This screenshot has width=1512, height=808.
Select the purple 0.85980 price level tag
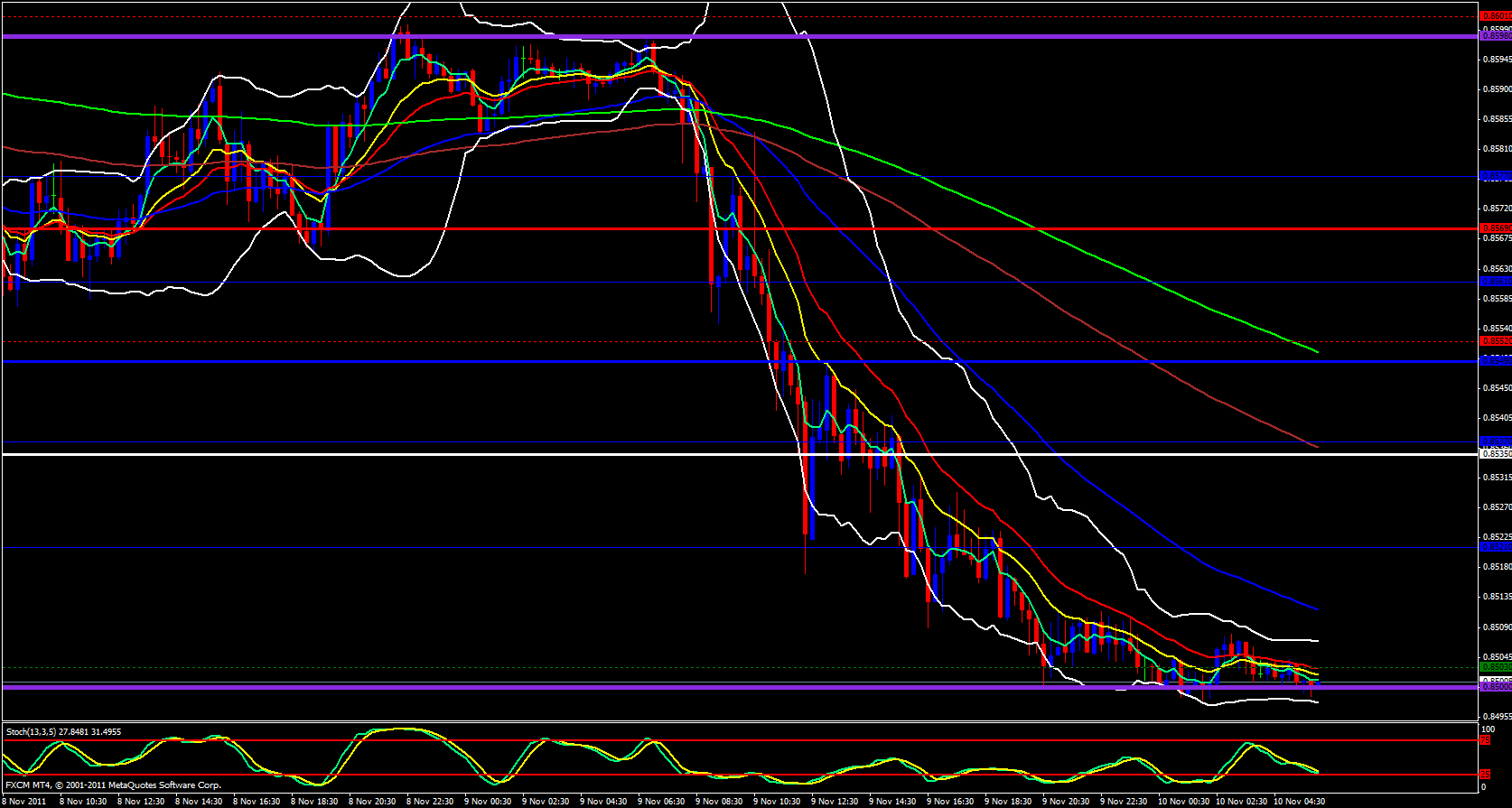pos(1494,36)
